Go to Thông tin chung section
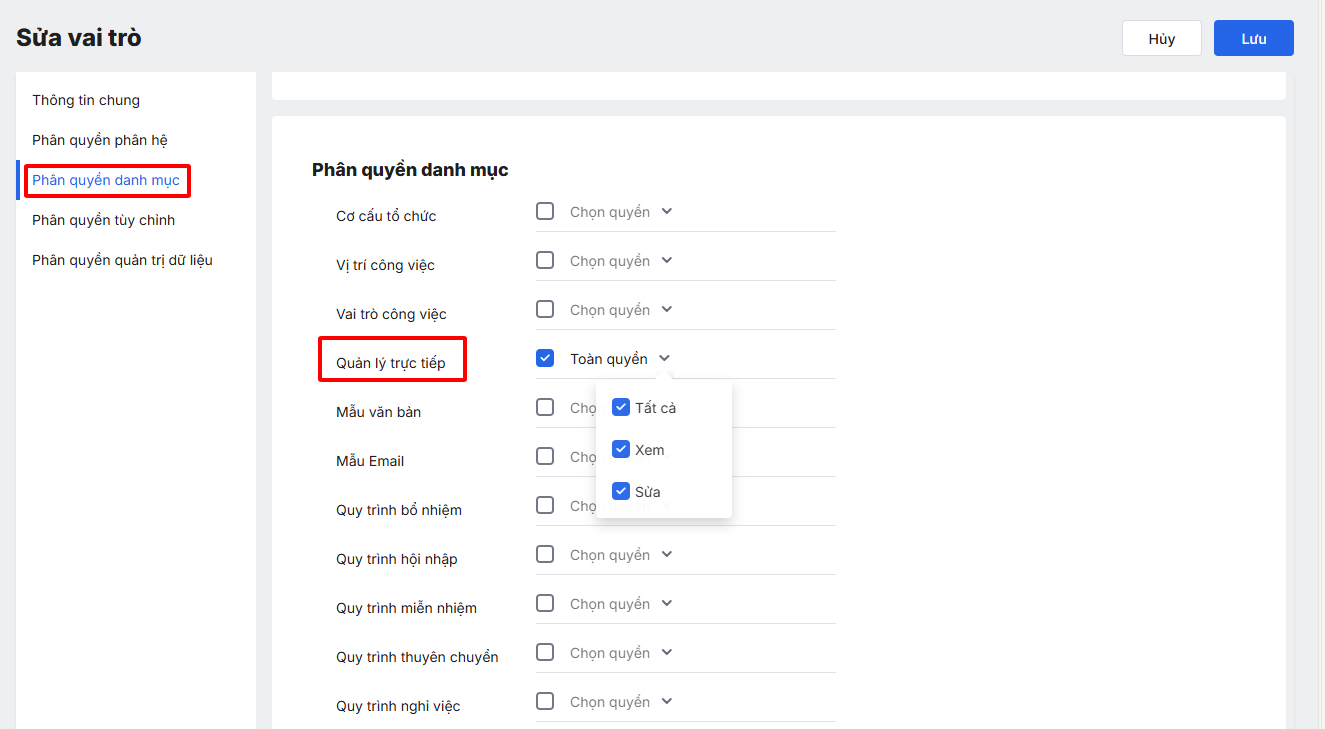The width and height of the screenshot is (1325, 729). (x=86, y=100)
